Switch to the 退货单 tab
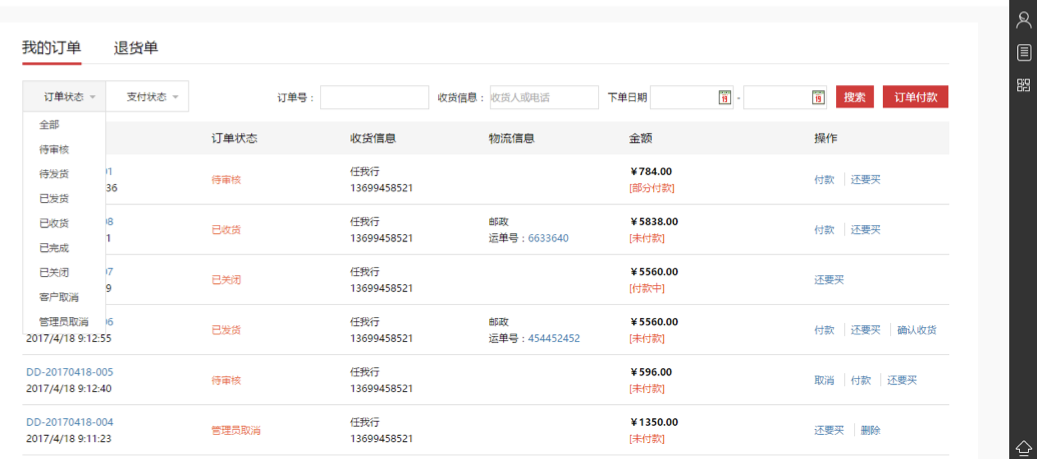The width and height of the screenshot is (1037, 459). (136, 48)
